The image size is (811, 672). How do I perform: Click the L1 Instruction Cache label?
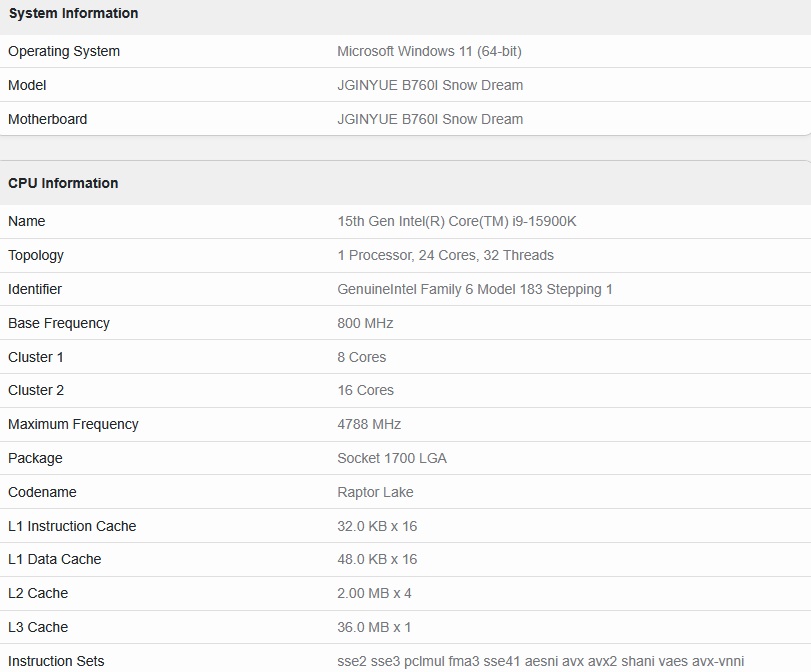(x=72, y=526)
